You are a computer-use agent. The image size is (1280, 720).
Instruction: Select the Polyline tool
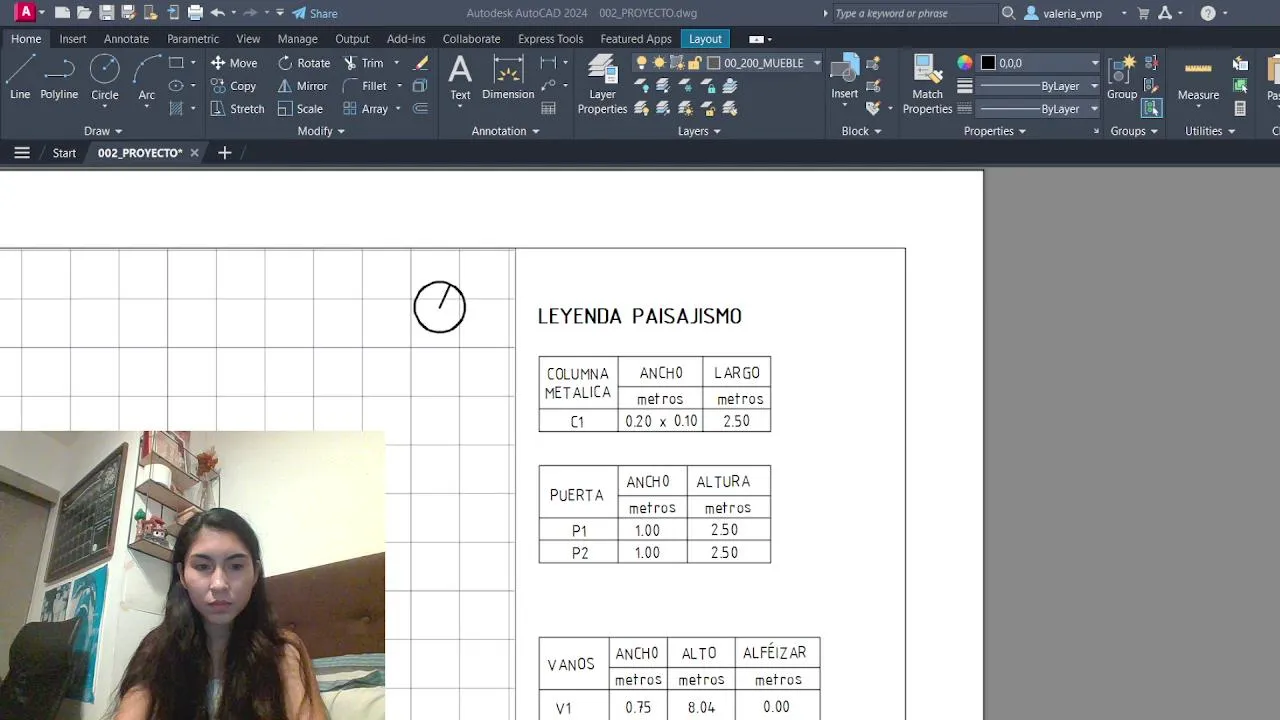click(59, 77)
